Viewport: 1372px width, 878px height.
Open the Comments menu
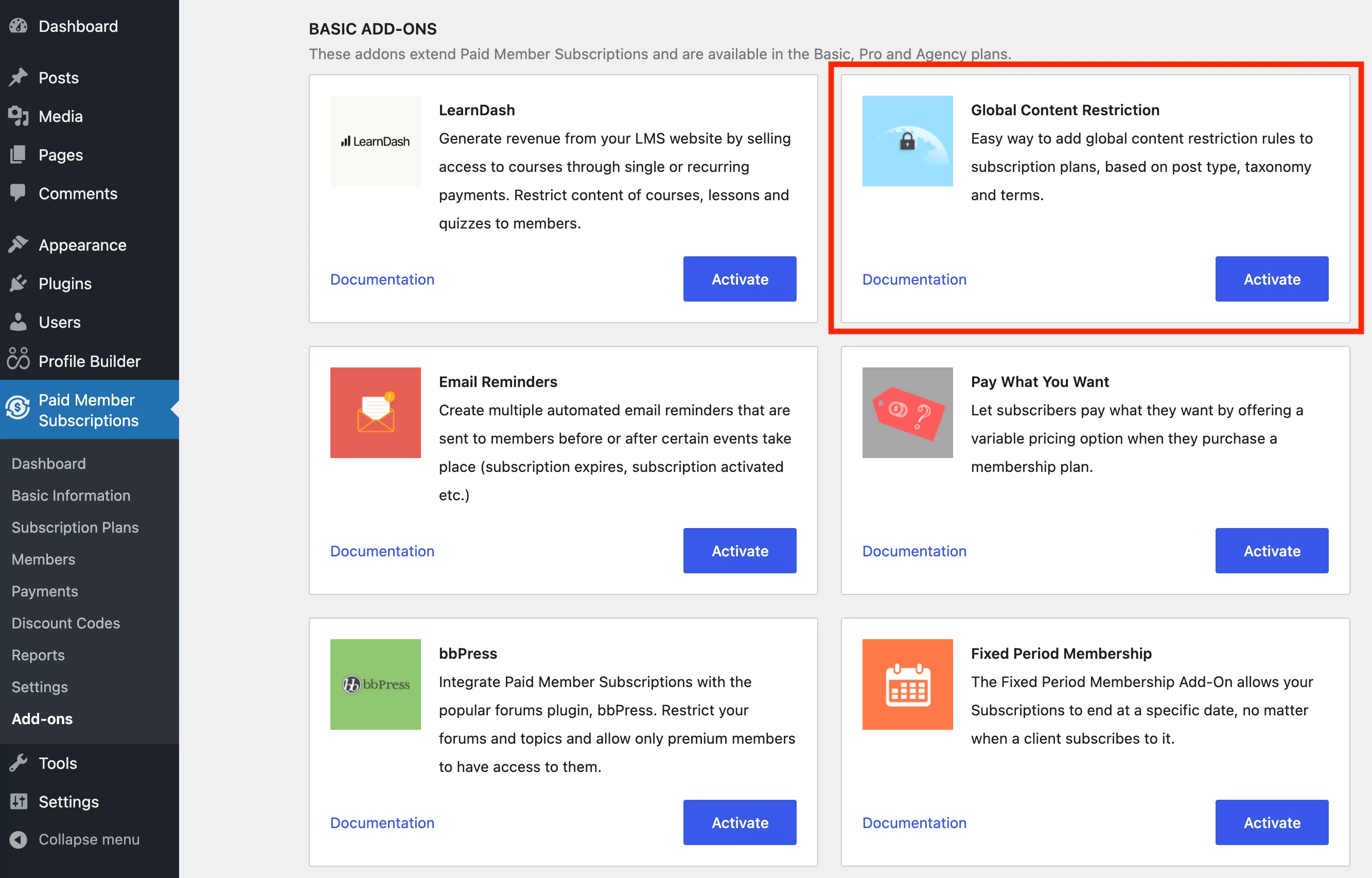pyautogui.click(x=90, y=194)
